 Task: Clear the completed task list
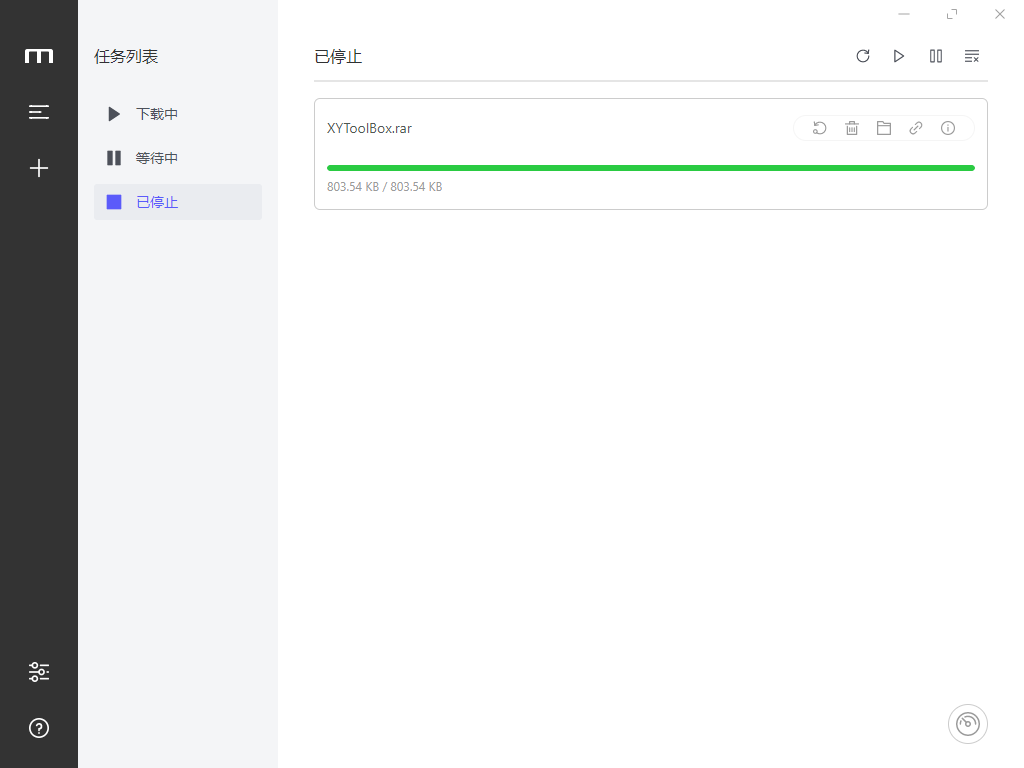click(x=971, y=56)
